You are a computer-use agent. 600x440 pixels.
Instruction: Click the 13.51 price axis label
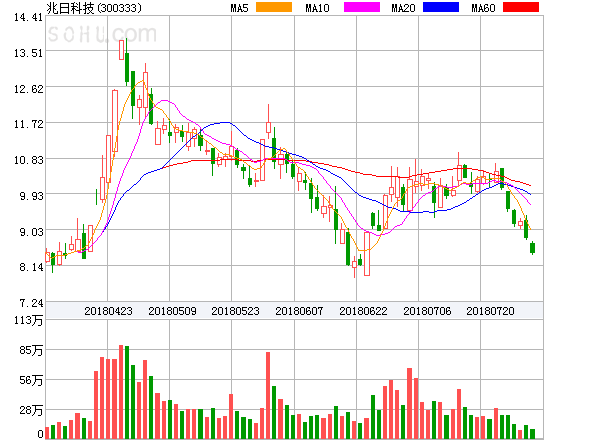pos(28,53)
